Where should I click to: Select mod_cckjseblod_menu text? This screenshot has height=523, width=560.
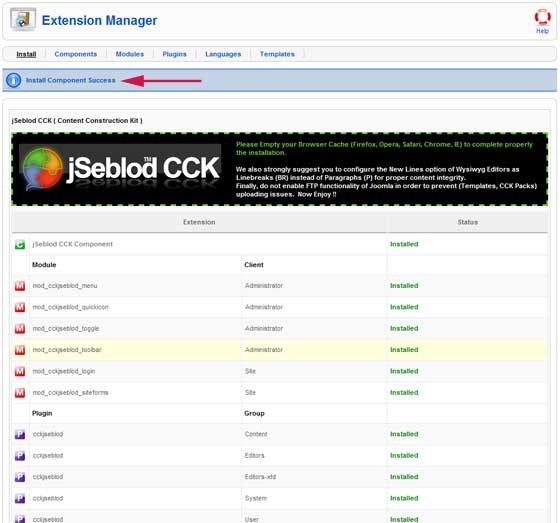click(x=65, y=286)
